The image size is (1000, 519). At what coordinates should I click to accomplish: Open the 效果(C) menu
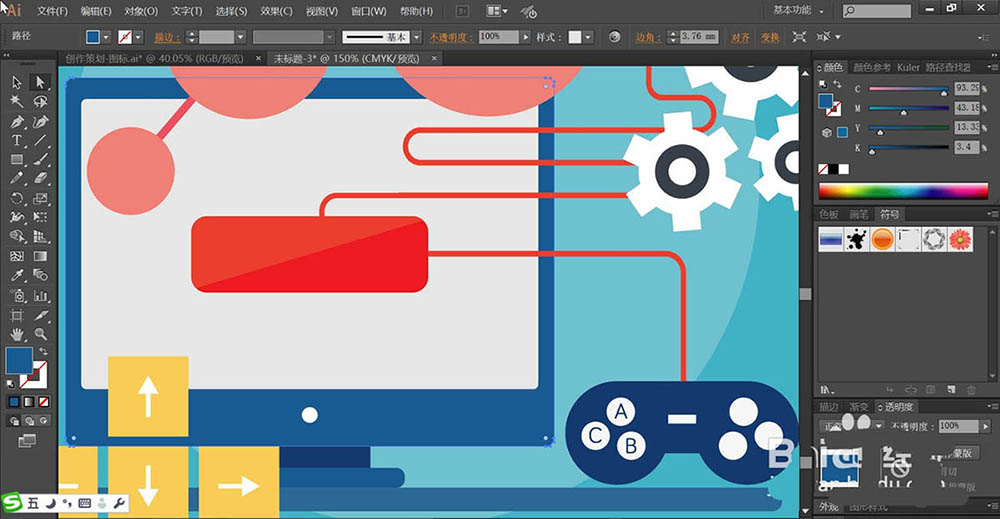[x=276, y=11]
